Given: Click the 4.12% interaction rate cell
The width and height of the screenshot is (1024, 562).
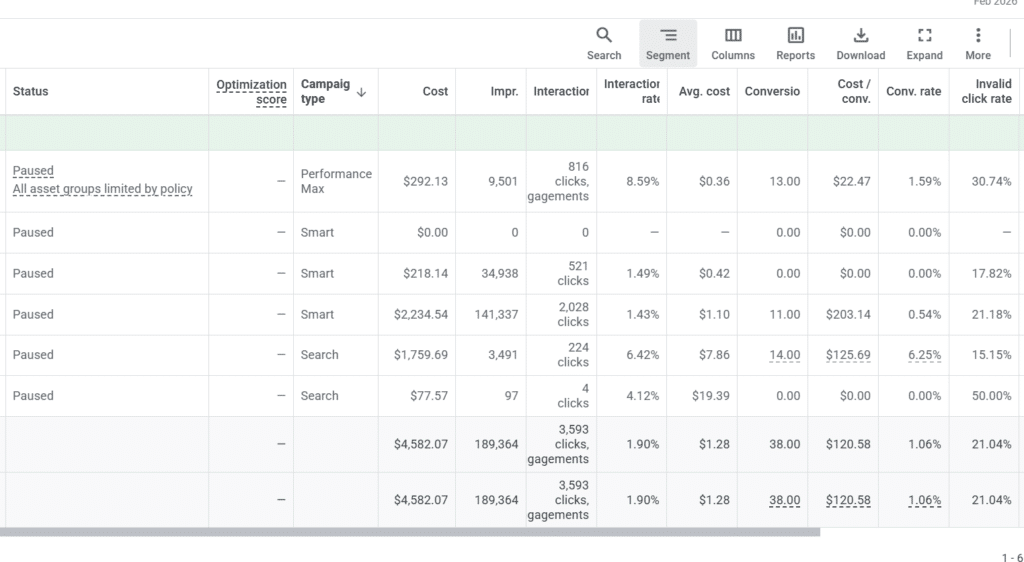Looking at the screenshot, I should tap(642, 396).
